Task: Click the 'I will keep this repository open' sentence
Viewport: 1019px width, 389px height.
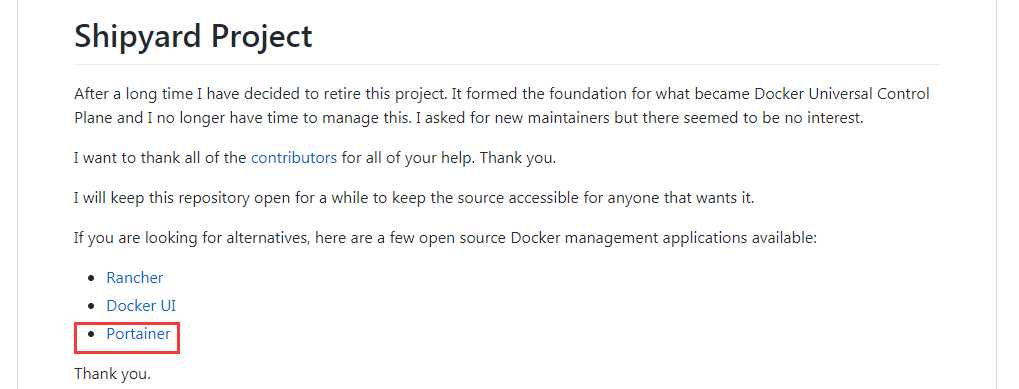Action: [x=414, y=198]
